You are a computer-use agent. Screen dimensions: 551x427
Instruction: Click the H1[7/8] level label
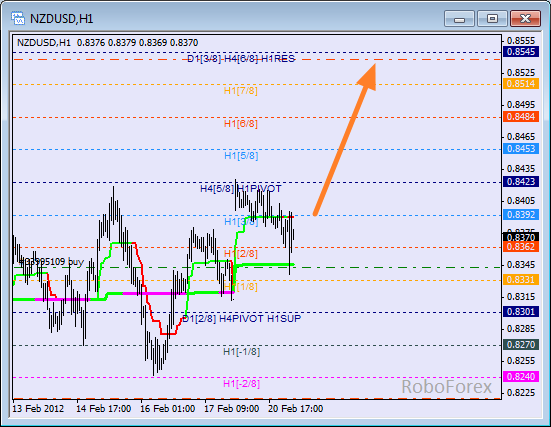pos(241,91)
